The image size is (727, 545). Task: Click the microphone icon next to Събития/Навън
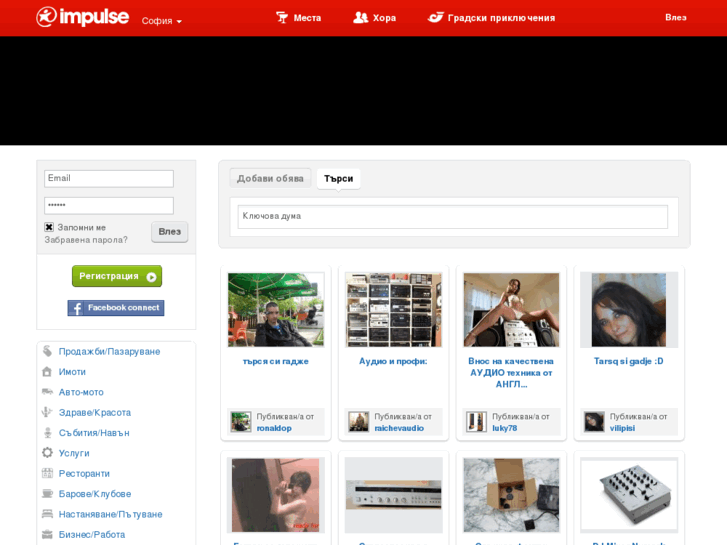pyautogui.click(x=47, y=433)
